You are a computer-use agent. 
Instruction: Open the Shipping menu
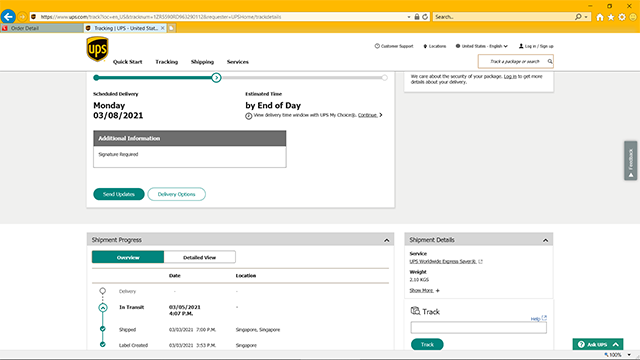point(202,62)
